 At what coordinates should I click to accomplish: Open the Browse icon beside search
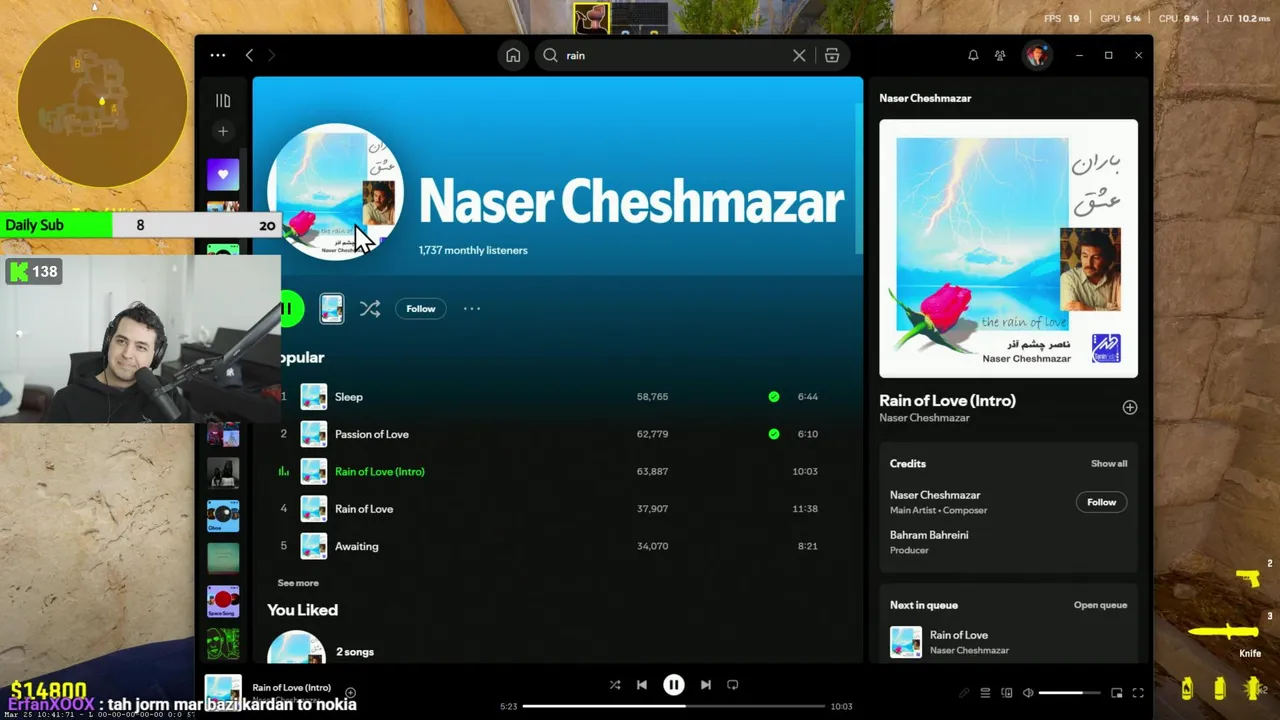click(832, 56)
